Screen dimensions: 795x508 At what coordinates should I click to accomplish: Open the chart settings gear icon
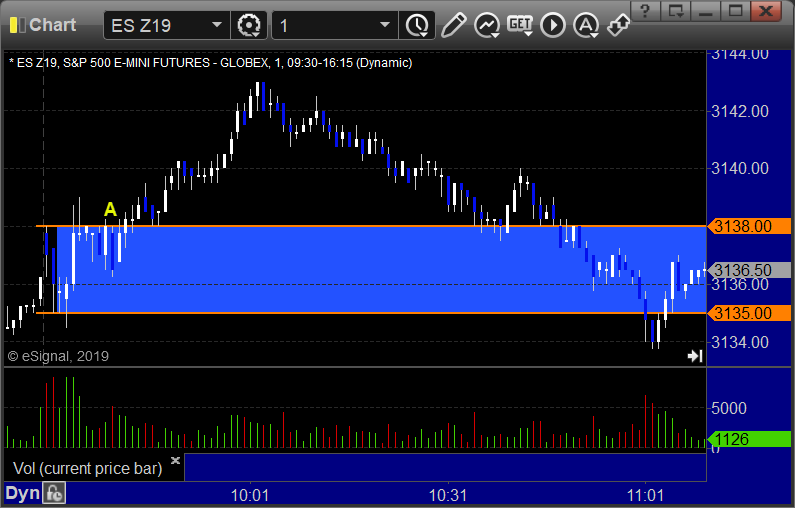(249, 25)
